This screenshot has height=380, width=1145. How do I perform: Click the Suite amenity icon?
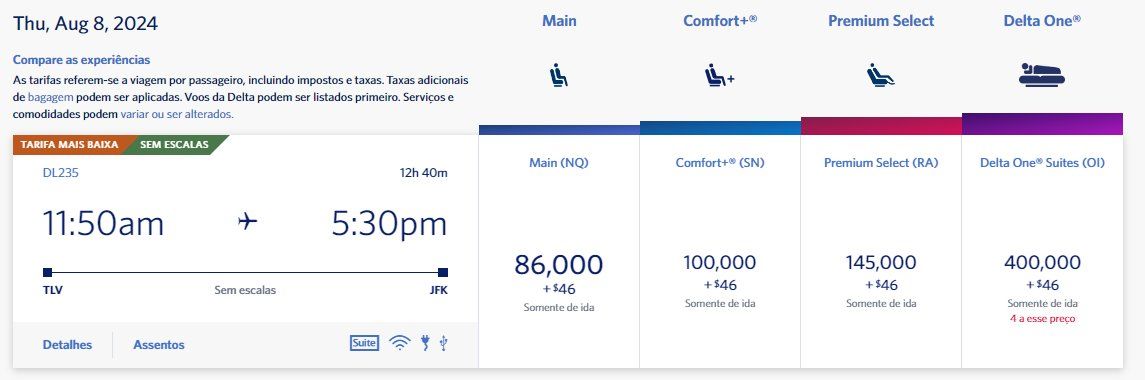[x=364, y=343]
